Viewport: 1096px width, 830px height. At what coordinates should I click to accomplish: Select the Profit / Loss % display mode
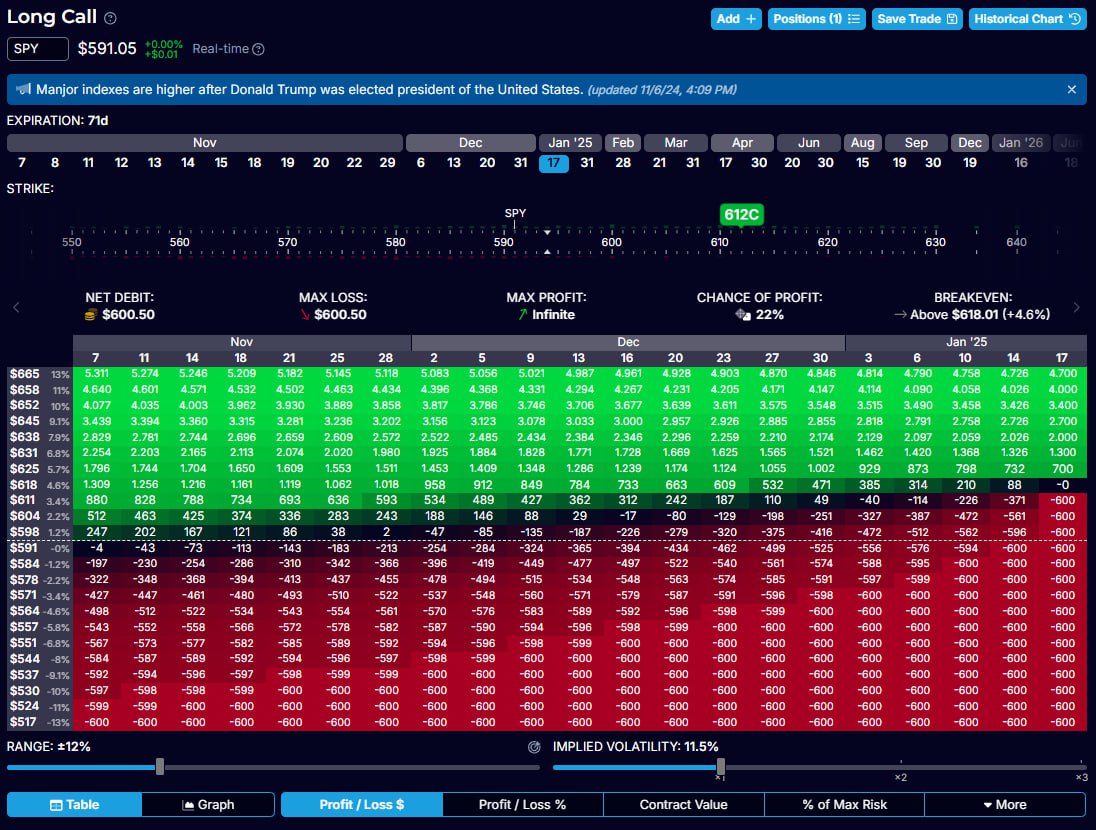522,804
